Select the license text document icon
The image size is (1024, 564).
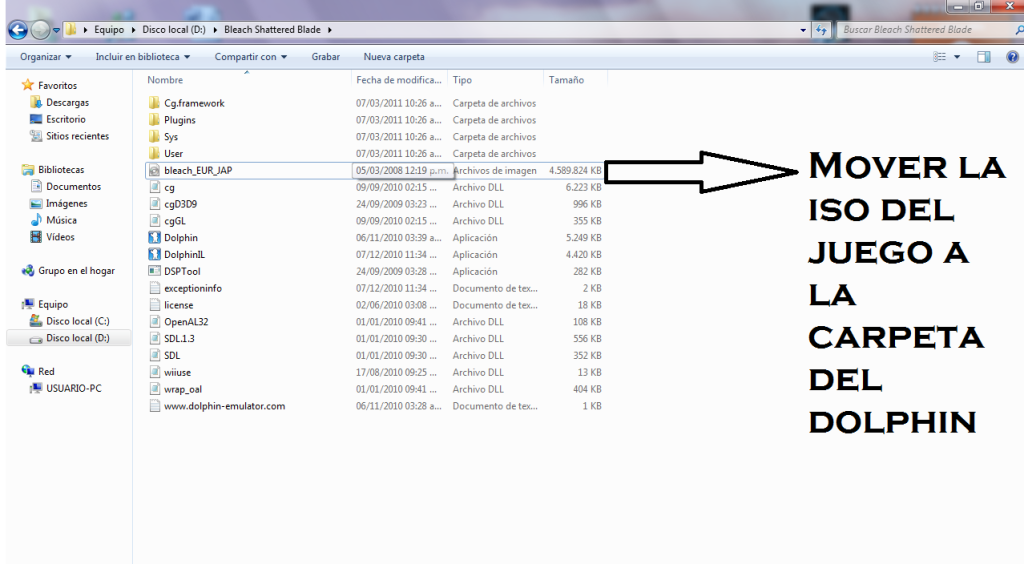pyautogui.click(x=154, y=305)
